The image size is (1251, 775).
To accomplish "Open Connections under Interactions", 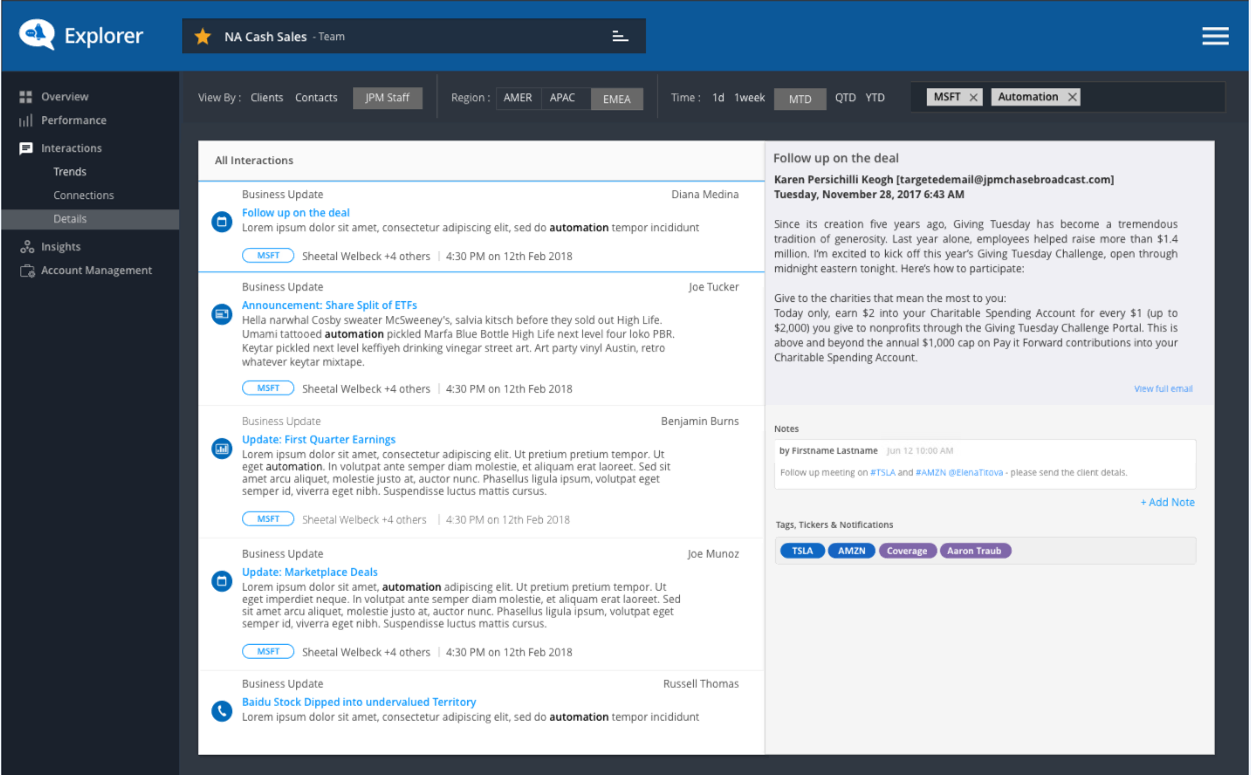I will pos(84,196).
